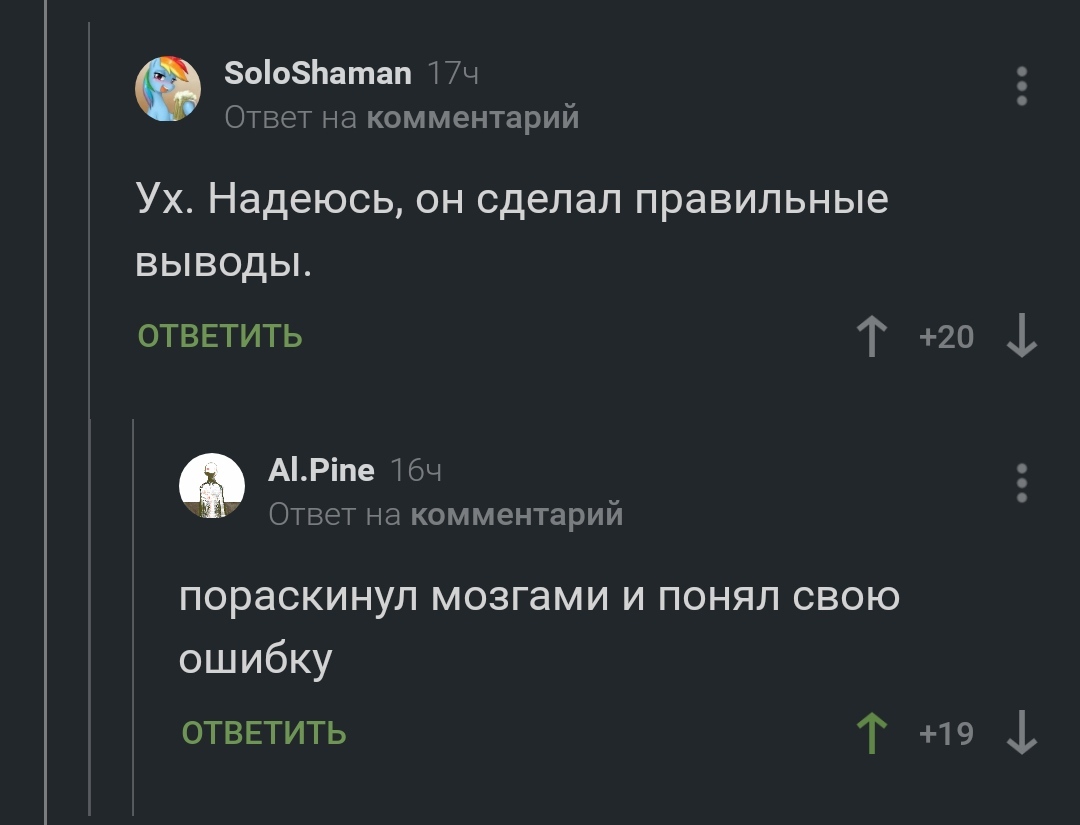Downvote SoloShaman's comment
The width and height of the screenshot is (1080, 825).
point(1021,337)
